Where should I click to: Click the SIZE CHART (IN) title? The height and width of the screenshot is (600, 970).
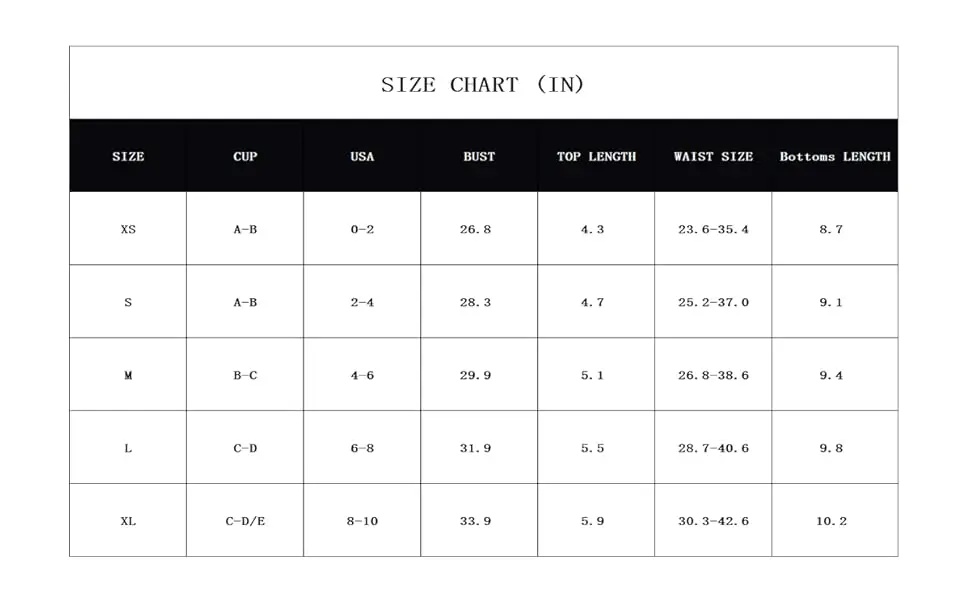pyautogui.click(x=483, y=85)
